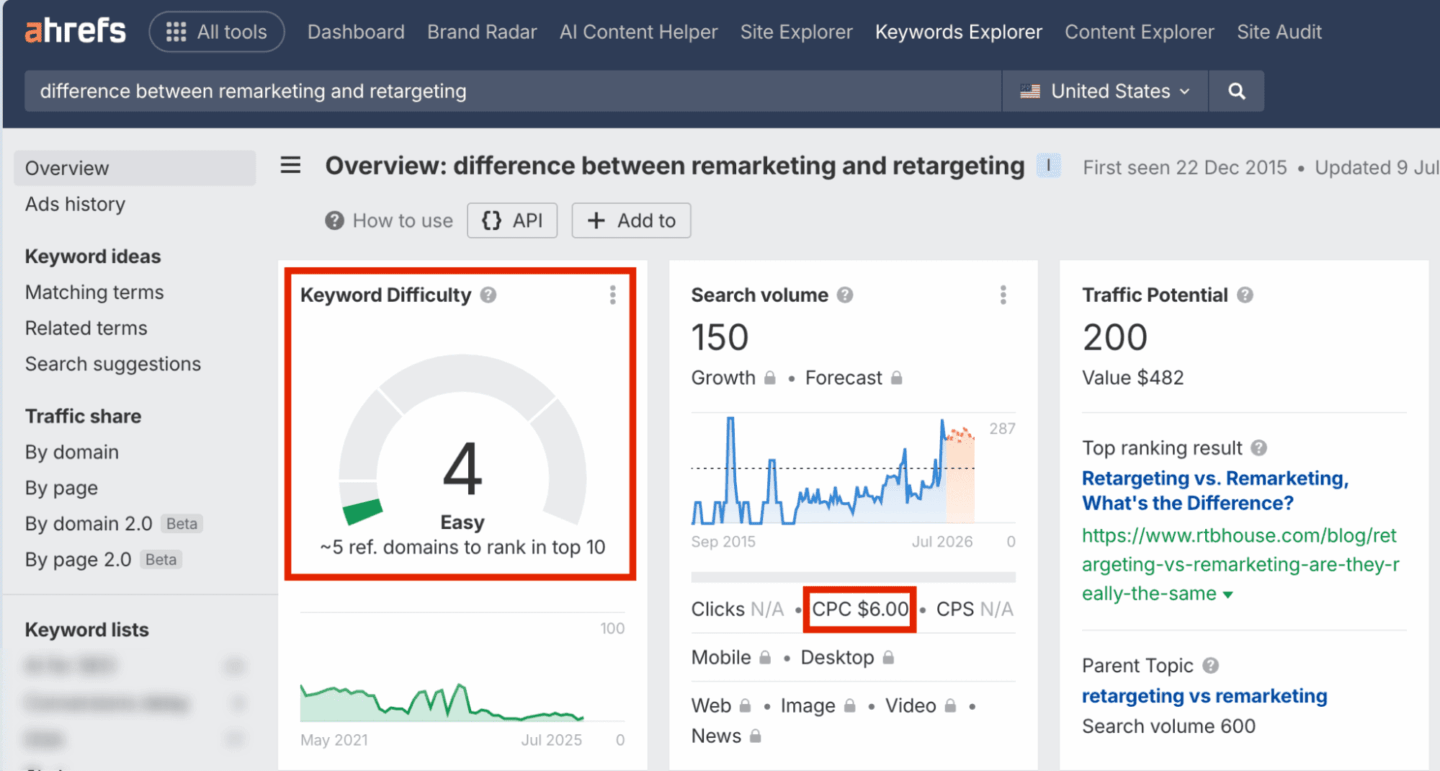The height and width of the screenshot is (771, 1440).
Task: Click the locked Desktop option
Action: pyautogui.click(x=847, y=658)
